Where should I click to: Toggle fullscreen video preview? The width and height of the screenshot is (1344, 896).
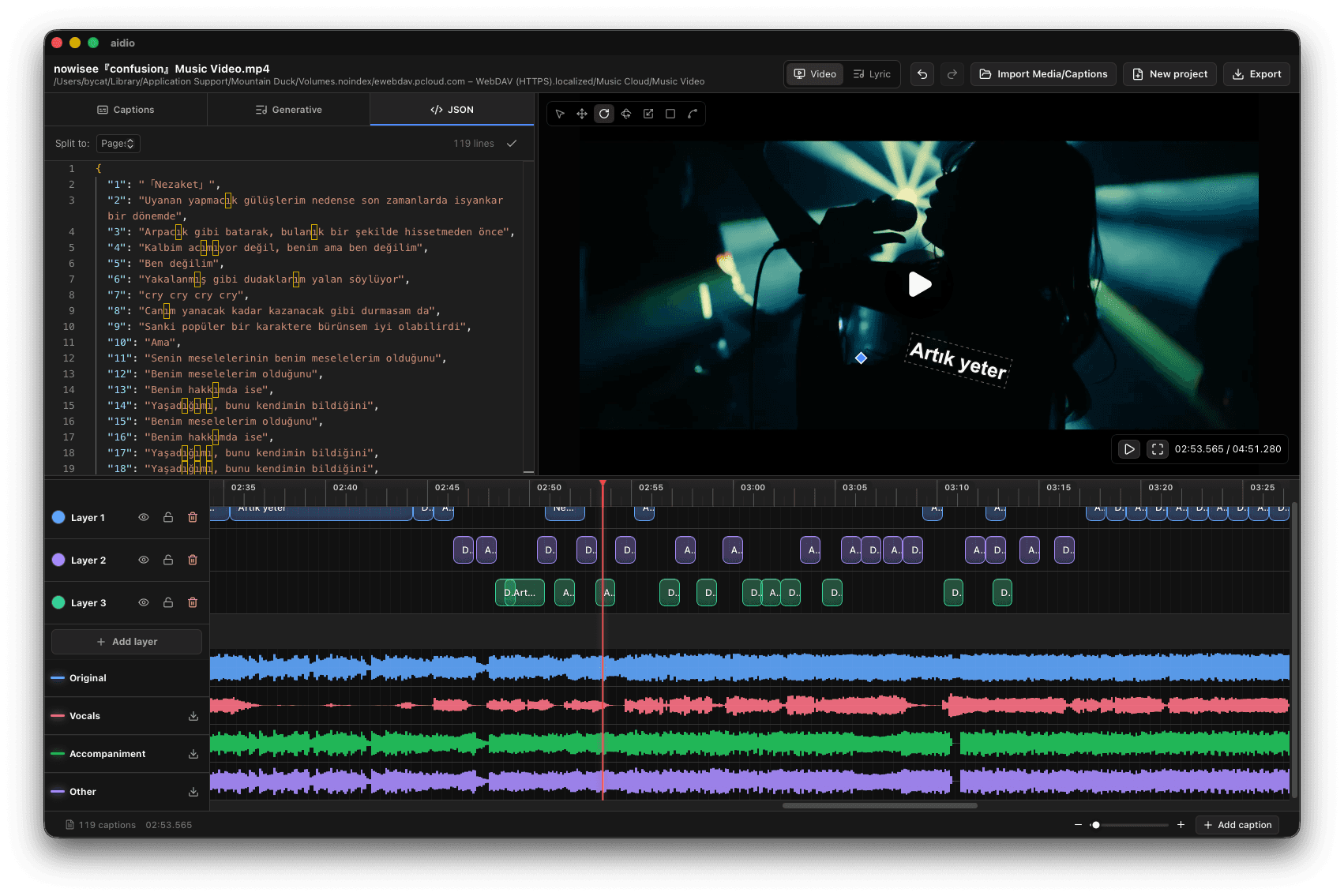[x=1158, y=449]
